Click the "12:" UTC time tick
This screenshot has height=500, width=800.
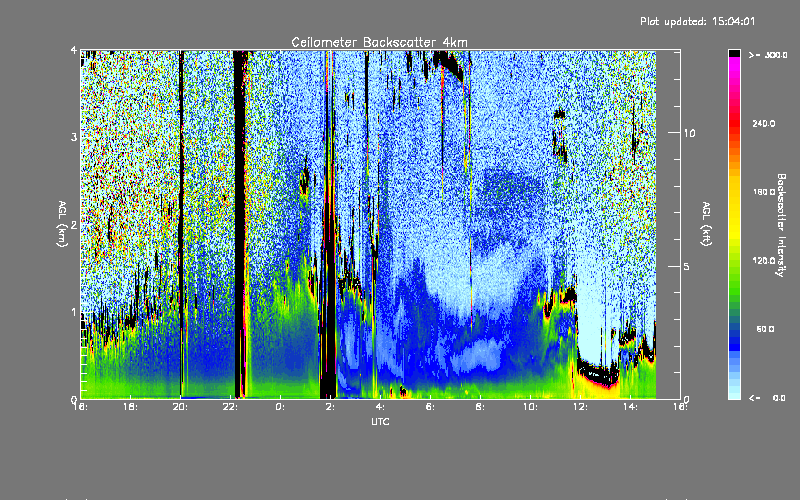coord(580,407)
